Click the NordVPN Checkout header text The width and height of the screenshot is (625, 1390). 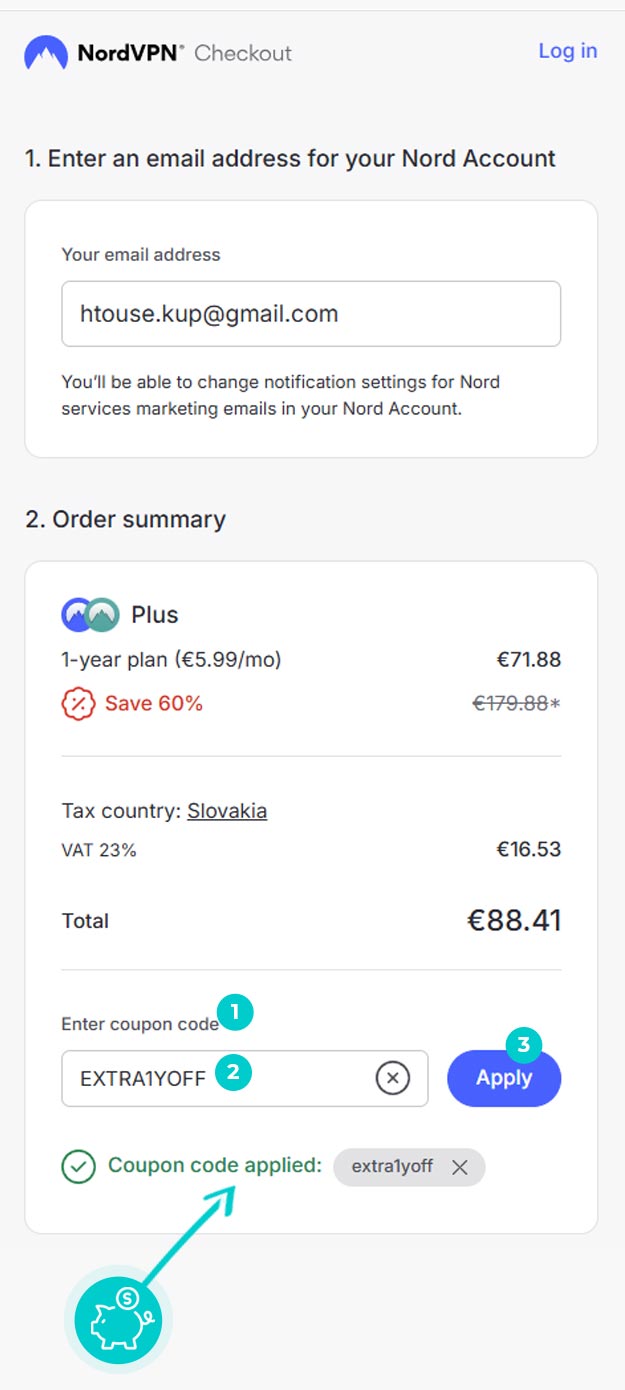click(x=185, y=53)
